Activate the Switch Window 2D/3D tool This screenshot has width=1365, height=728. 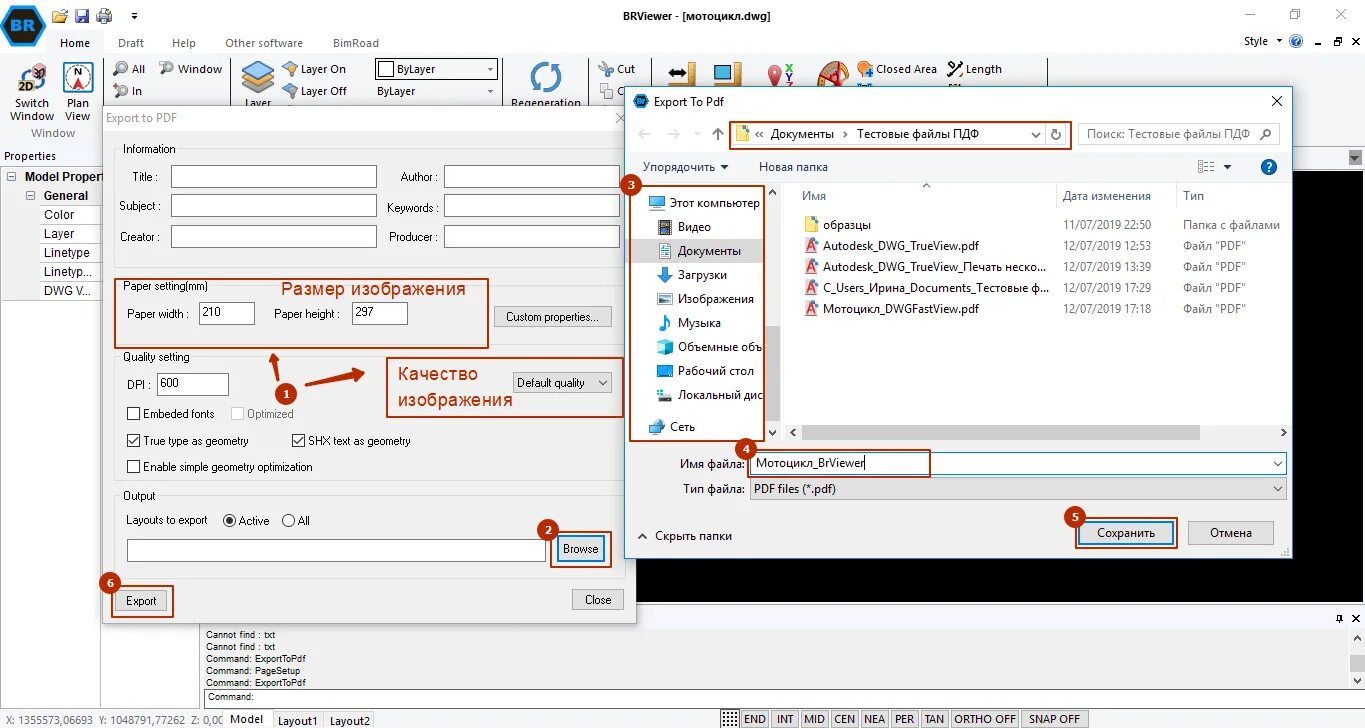[x=32, y=92]
